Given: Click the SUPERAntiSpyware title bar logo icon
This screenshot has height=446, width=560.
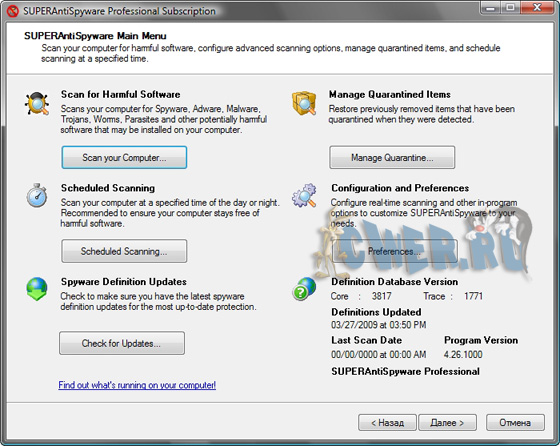Looking at the screenshot, I should click(12, 11).
